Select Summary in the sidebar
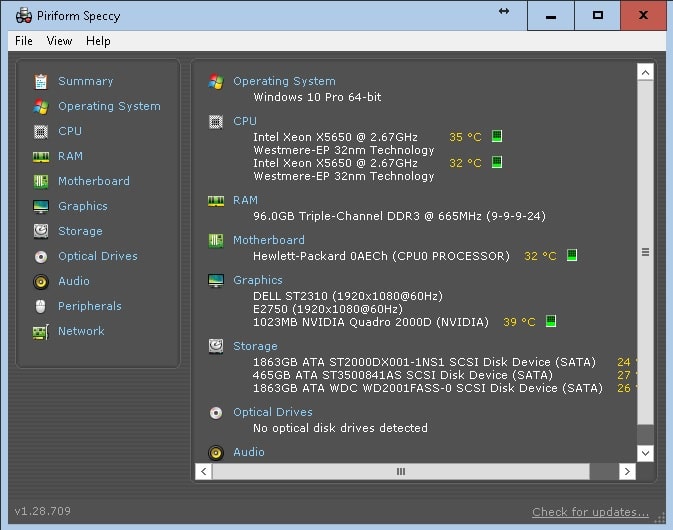This screenshot has height=530, width=673. 86,81
